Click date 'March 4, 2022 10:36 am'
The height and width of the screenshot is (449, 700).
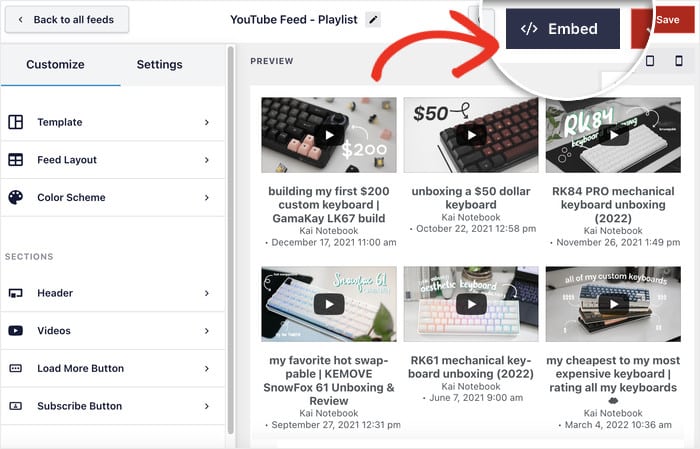pos(618,425)
